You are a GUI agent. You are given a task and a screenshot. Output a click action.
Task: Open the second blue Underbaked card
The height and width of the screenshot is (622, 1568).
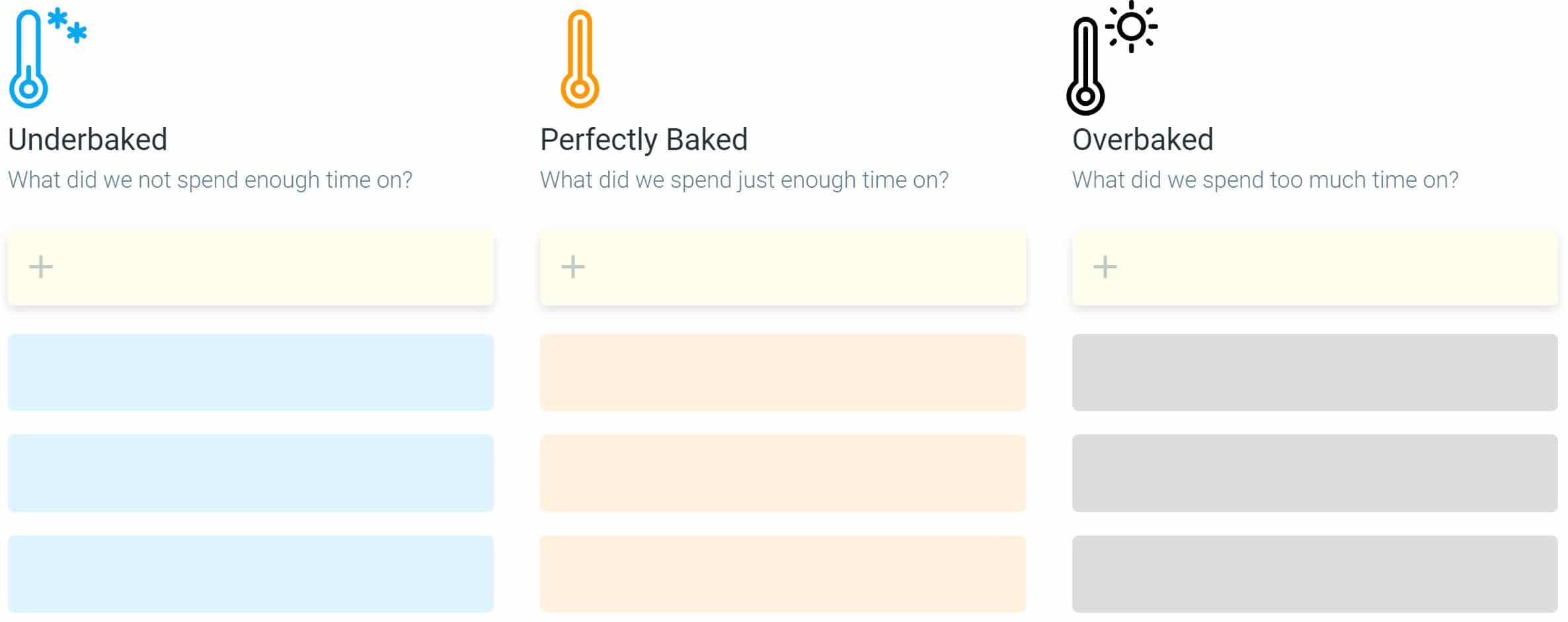coord(251,473)
